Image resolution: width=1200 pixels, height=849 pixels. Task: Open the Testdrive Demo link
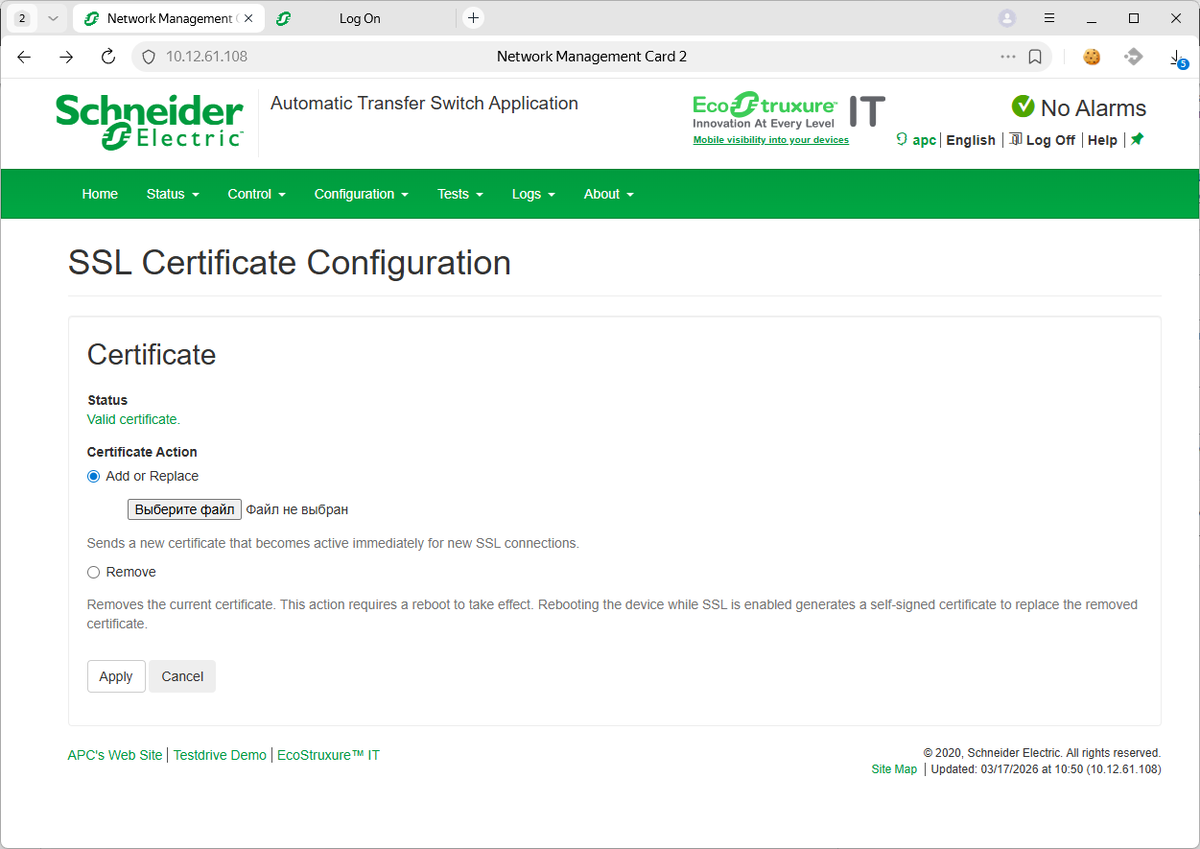point(220,755)
